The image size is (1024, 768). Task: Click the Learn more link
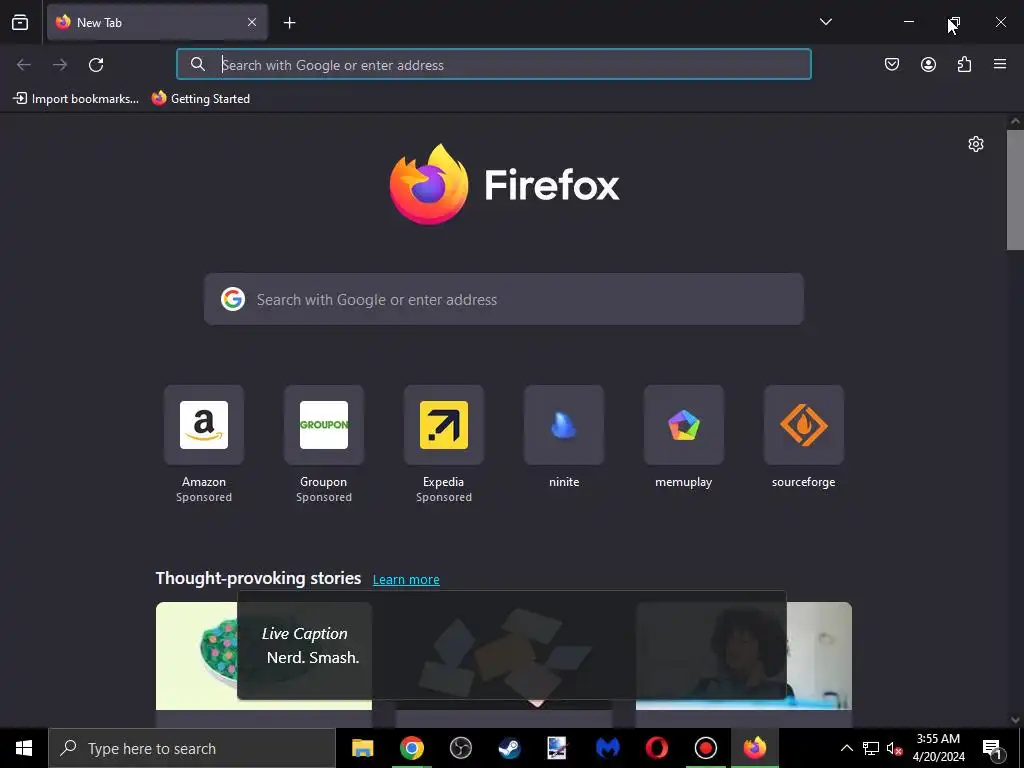coord(406,579)
